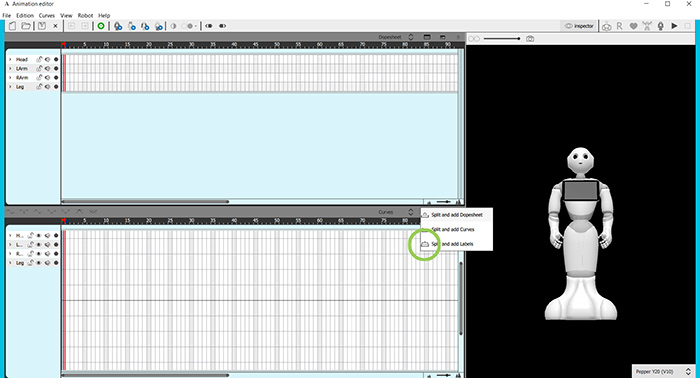Mute the R.. row in Curves panel

47,253
